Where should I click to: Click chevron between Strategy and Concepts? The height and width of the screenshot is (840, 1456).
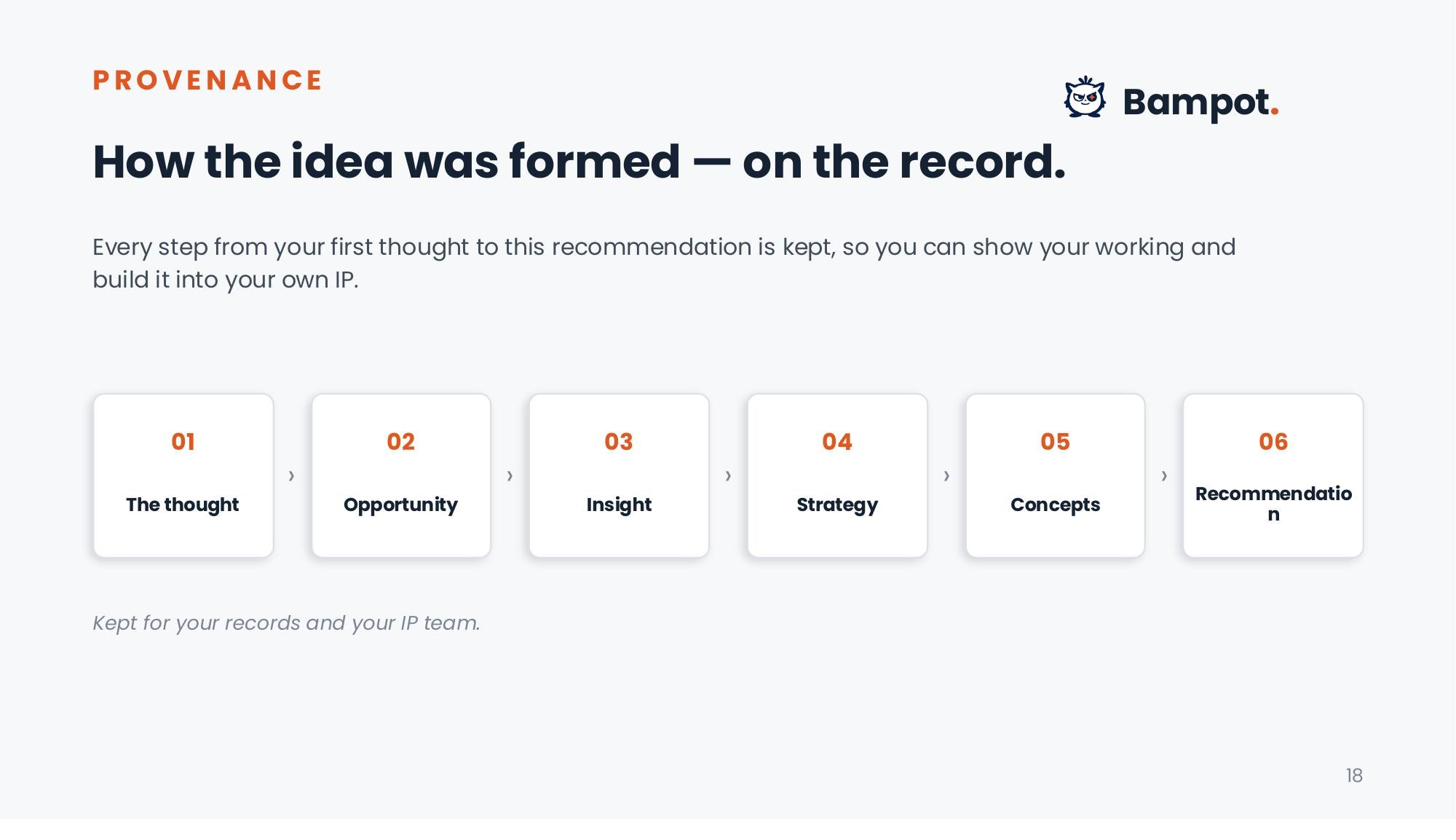click(x=946, y=476)
